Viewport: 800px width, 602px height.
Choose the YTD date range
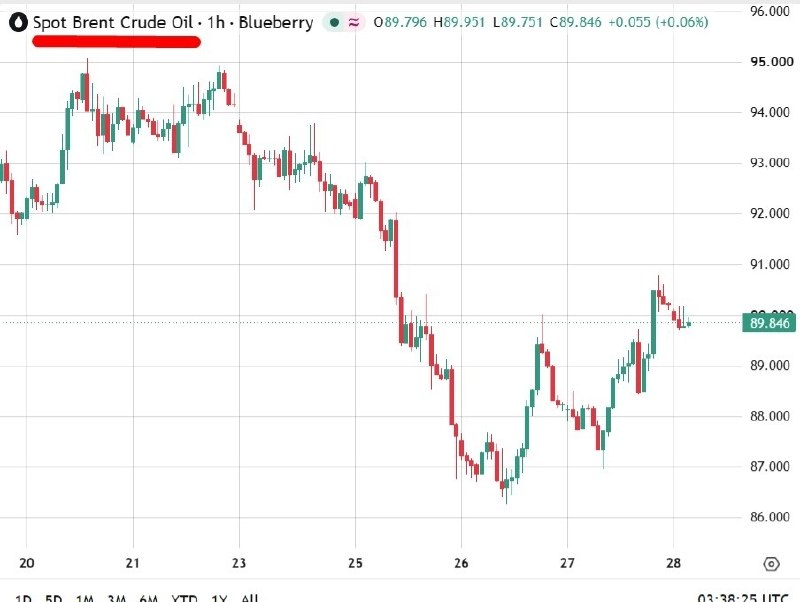[x=184, y=598]
